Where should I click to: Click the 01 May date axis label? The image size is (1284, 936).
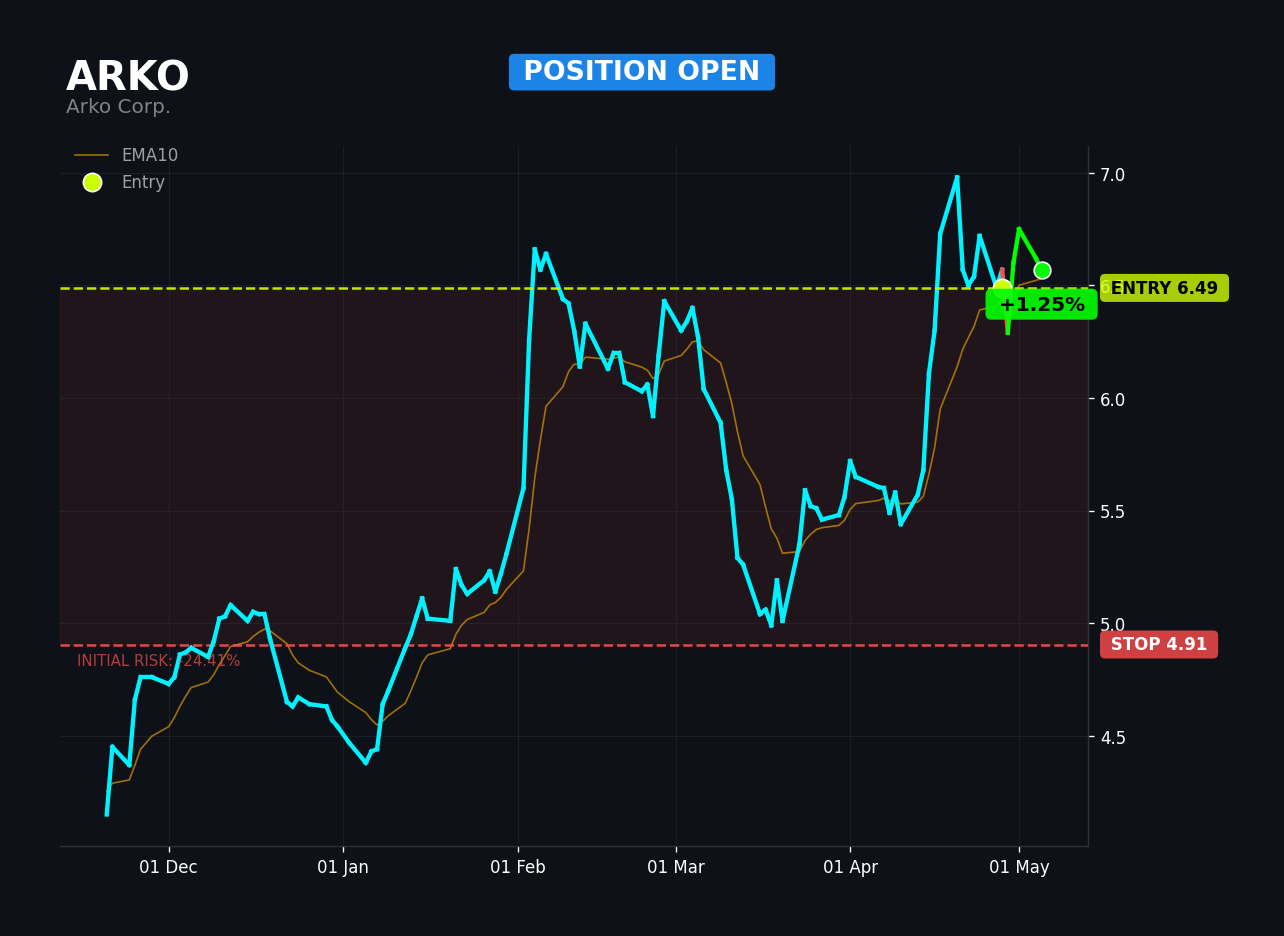tap(1019, 867)
